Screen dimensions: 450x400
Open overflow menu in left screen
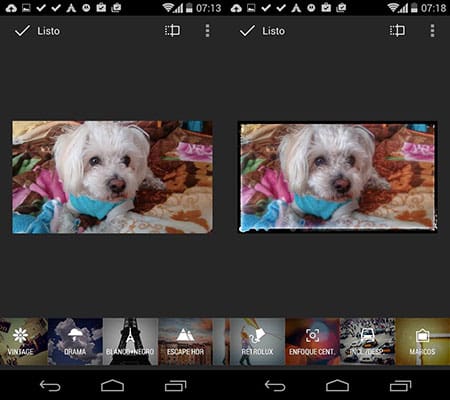point(207,31)
